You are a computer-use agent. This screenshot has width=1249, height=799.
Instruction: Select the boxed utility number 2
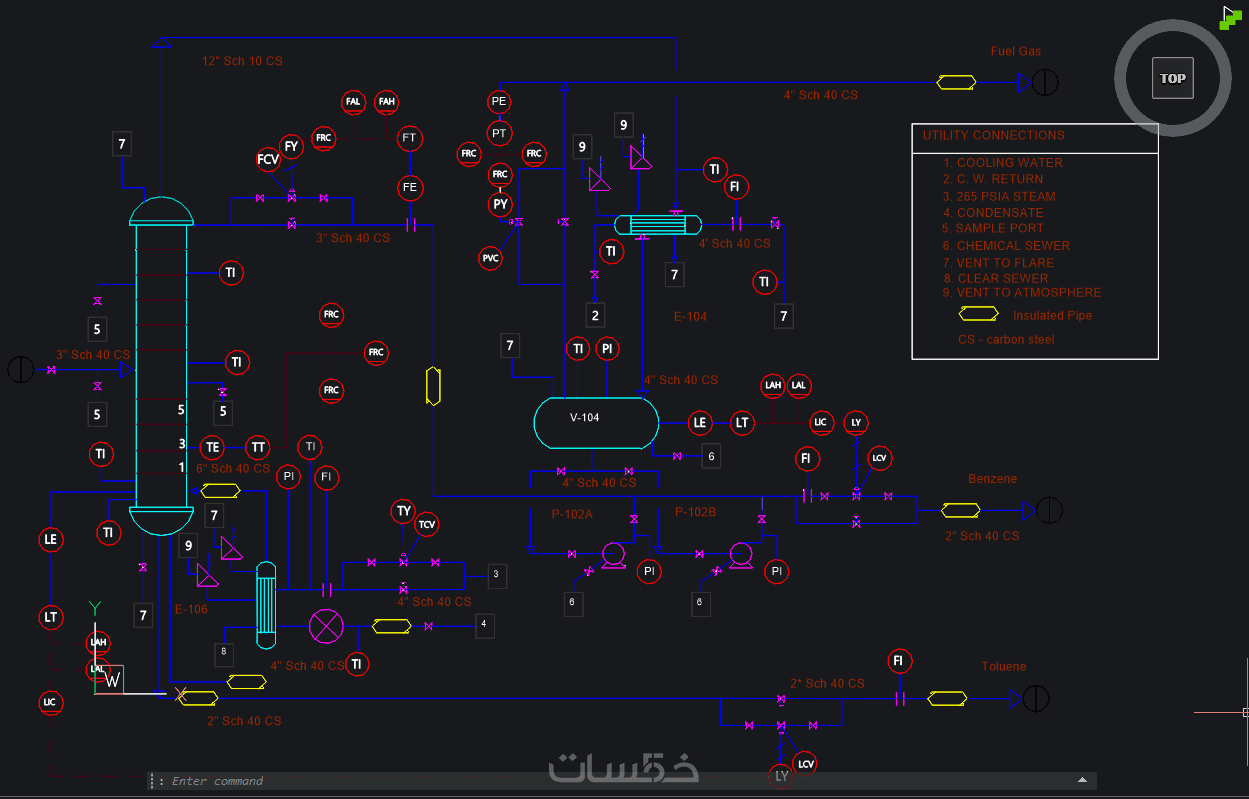point(596,316)
